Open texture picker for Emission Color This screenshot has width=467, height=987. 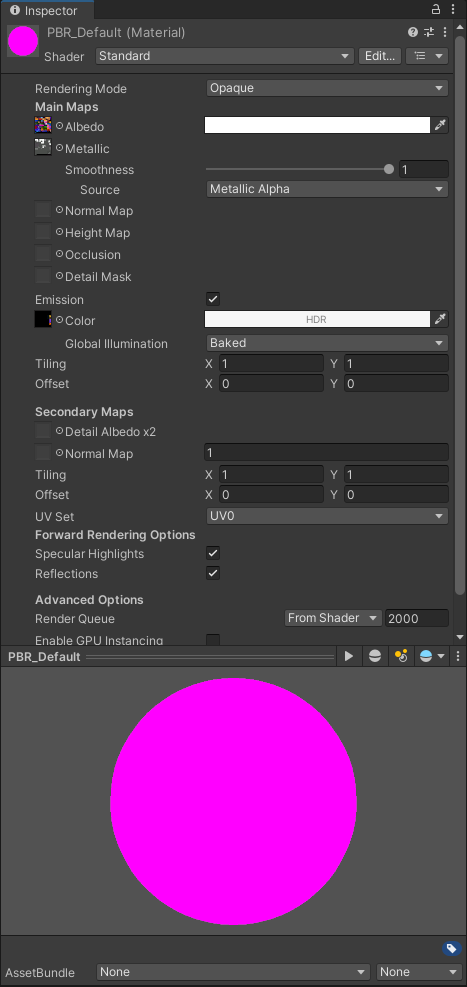(60, 319)
